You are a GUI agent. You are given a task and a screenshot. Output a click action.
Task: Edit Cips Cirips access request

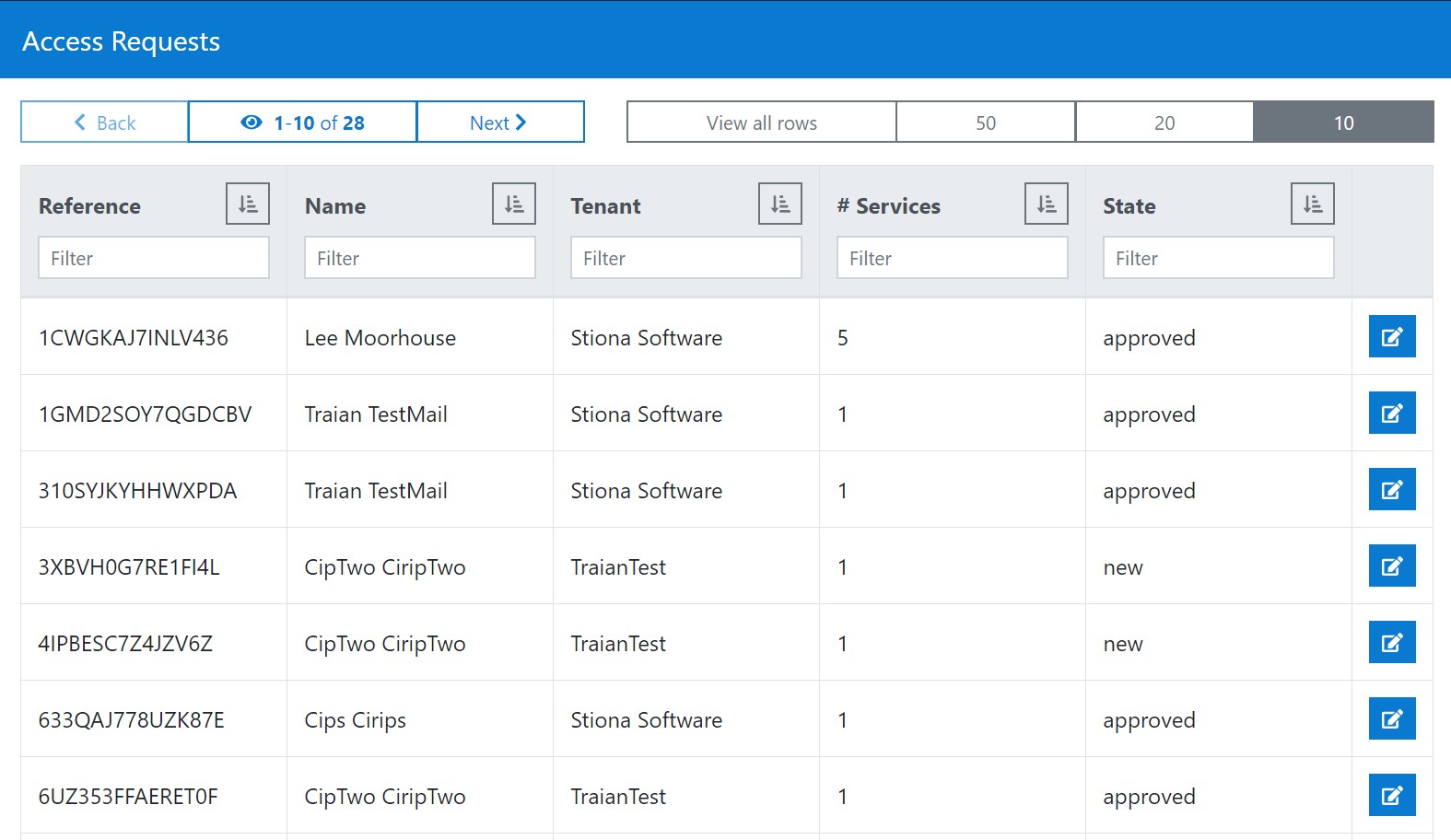1392,718
